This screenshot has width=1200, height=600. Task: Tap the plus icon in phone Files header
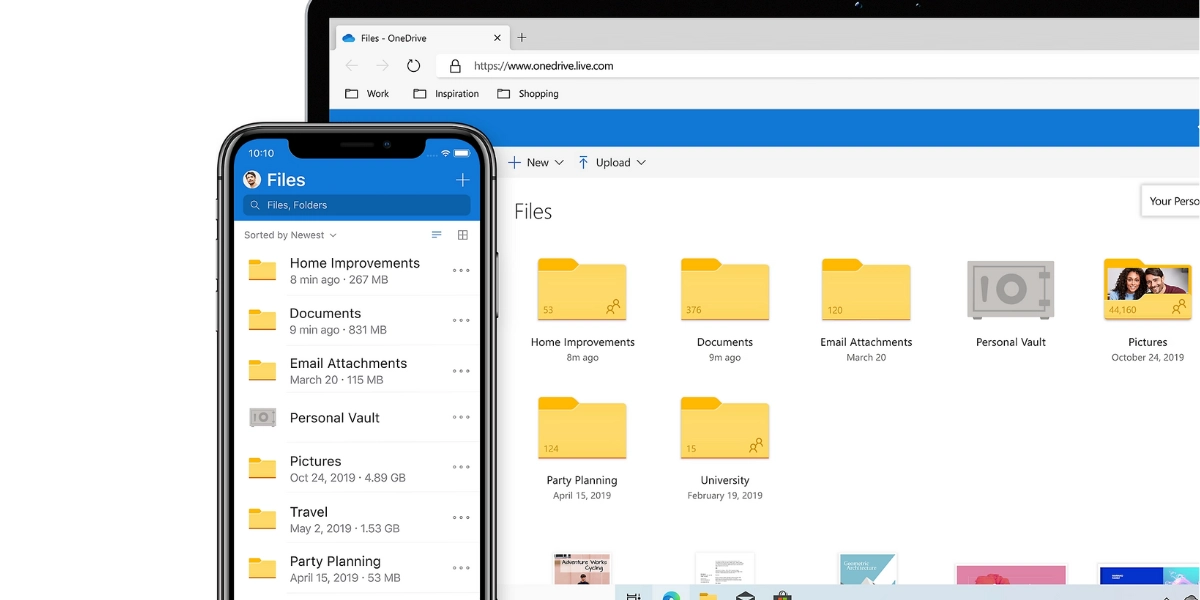[x=462, y=180]
